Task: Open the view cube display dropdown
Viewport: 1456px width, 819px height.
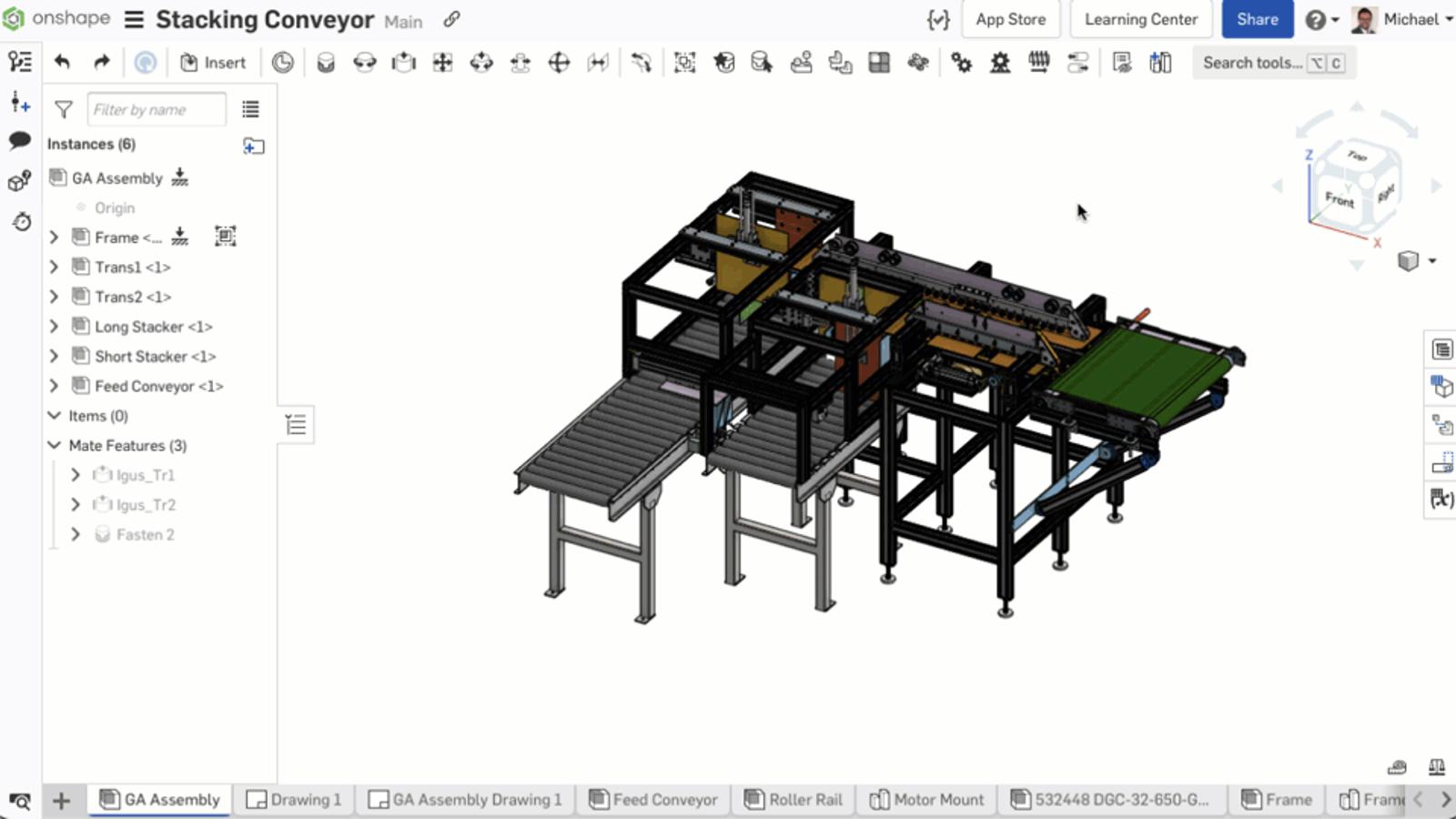Action: 1431,261
